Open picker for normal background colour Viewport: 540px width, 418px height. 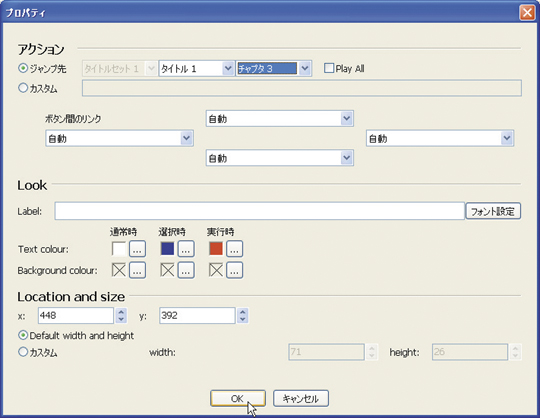click(x=137, y=270)
